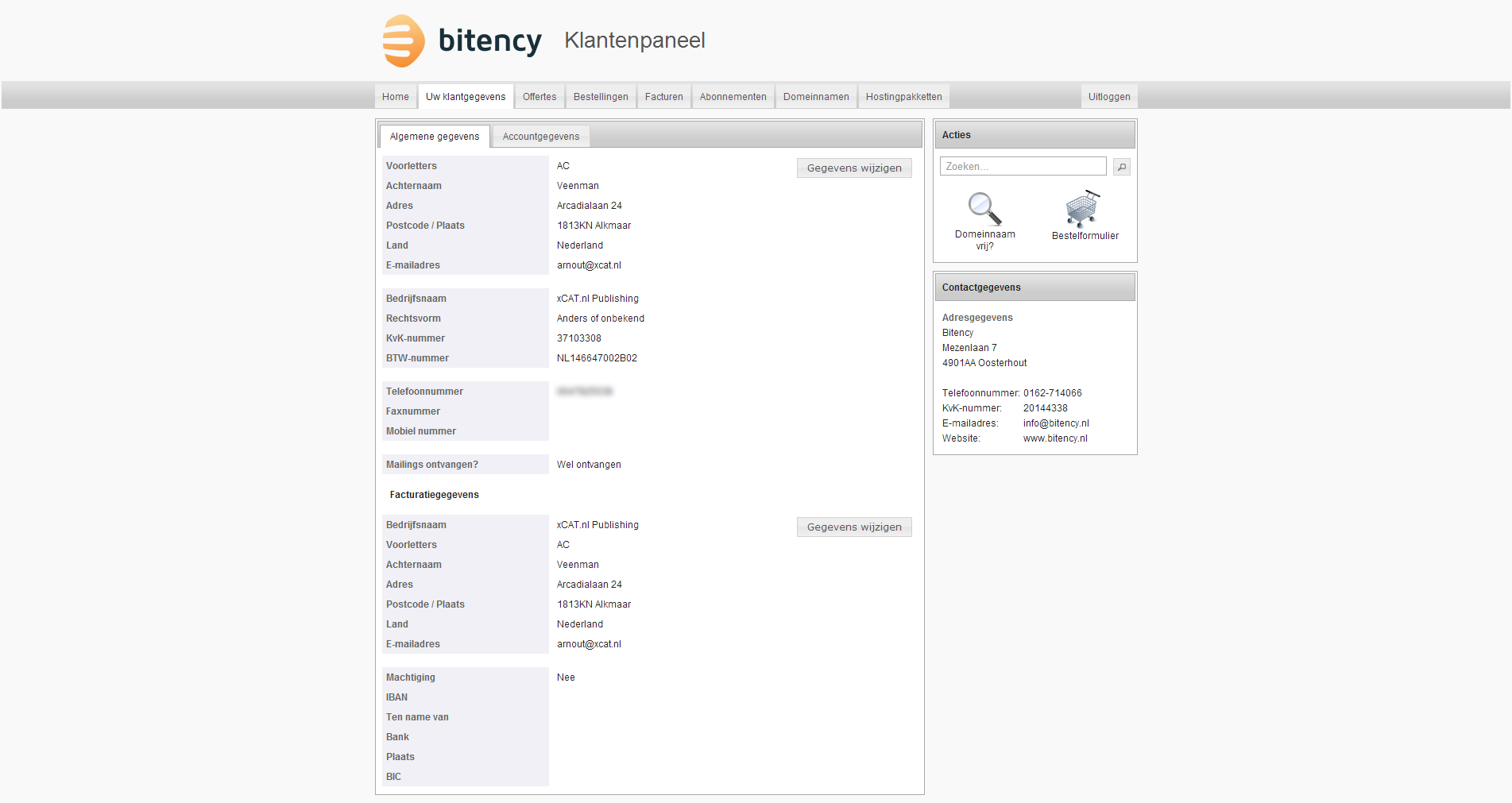Open the Bestellingen page
Viewport: 1512px width, 803px height.
pos(601,97)
